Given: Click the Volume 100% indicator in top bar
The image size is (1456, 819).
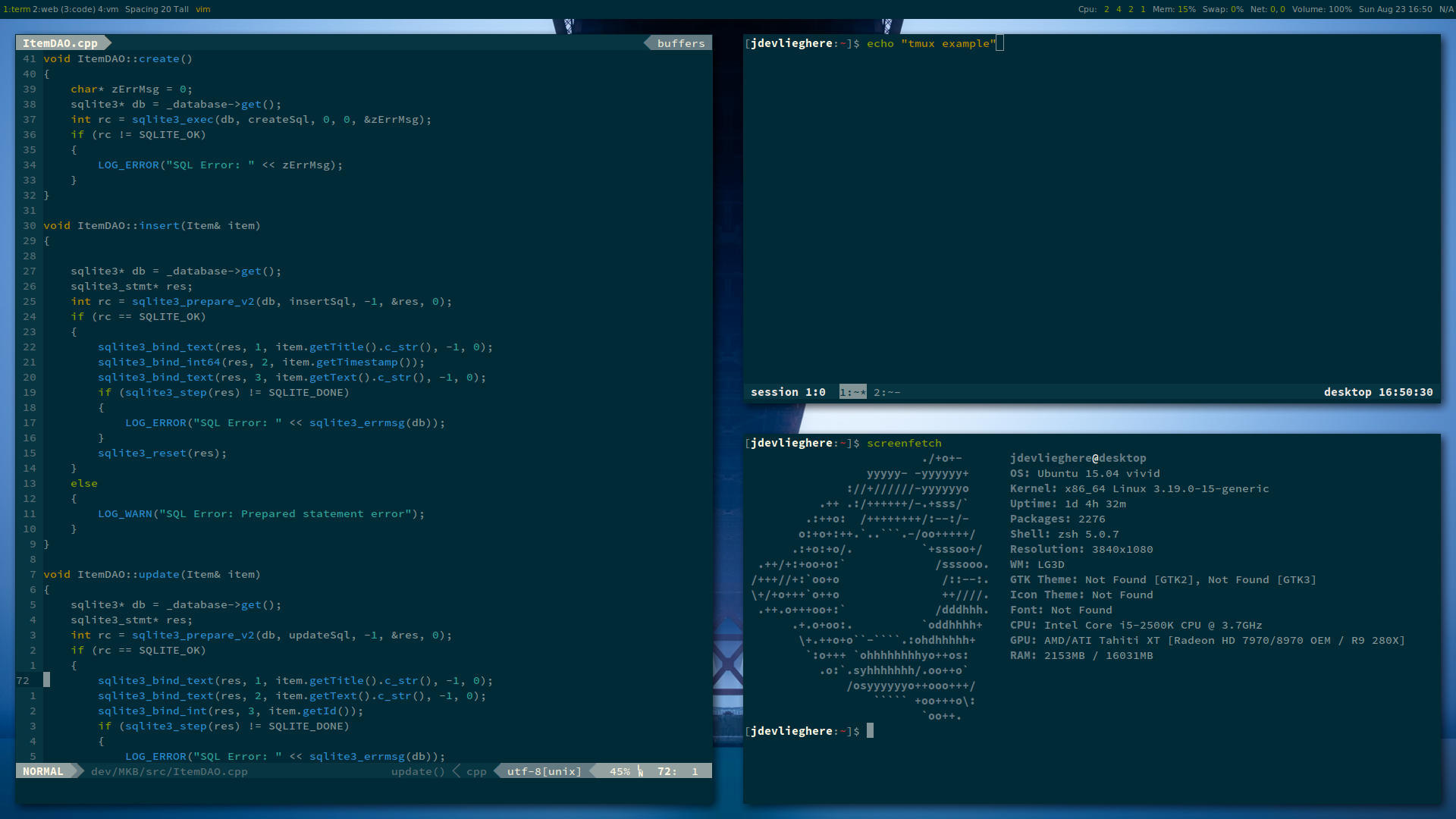Looking at the screenshot, I should [1322, 9].
